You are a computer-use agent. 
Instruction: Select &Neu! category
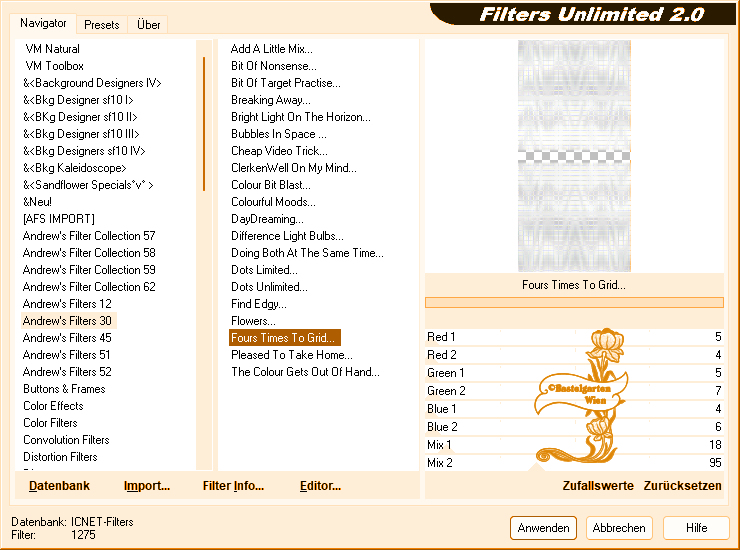(x=37, y=202)
